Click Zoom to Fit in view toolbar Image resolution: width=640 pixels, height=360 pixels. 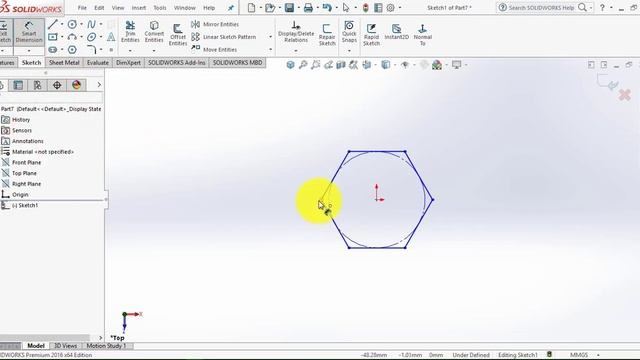click(303, 64)
